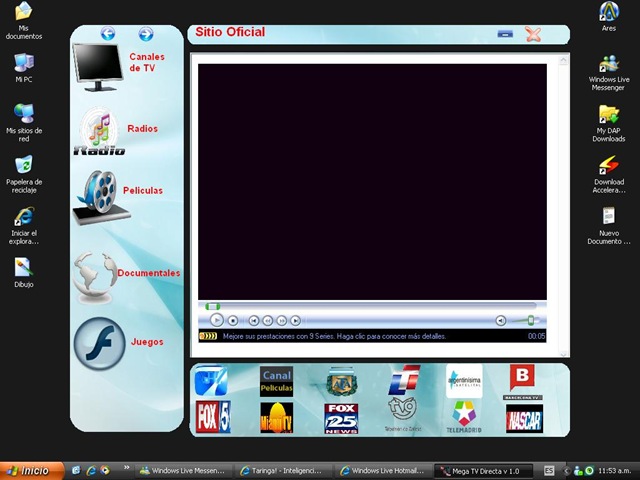Select the Nuevo Documento desktop file
This screenshot has width=640, height=480.
609,226
